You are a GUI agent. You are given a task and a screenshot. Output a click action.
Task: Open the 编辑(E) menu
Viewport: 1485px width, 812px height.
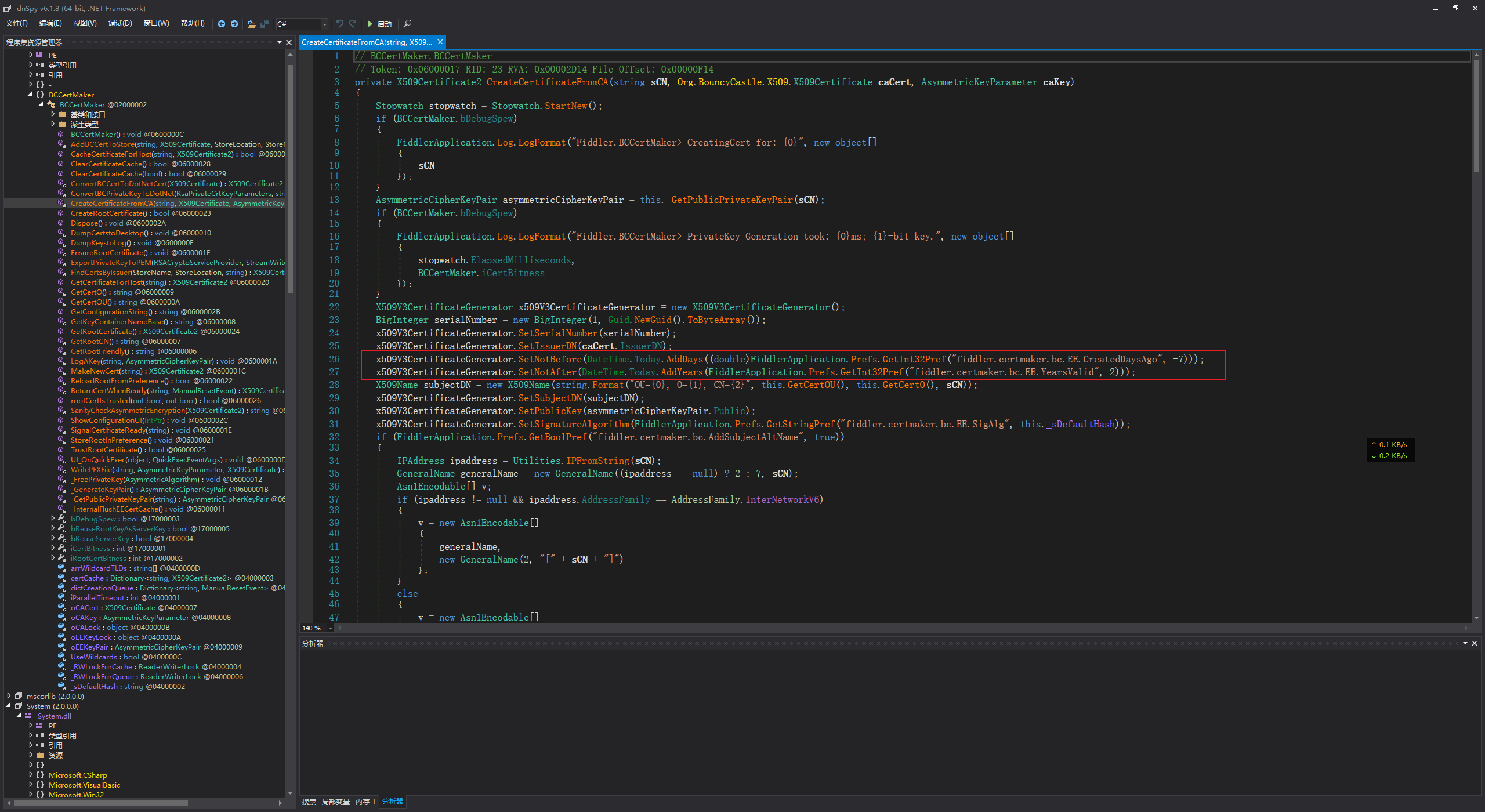point(50,23)
